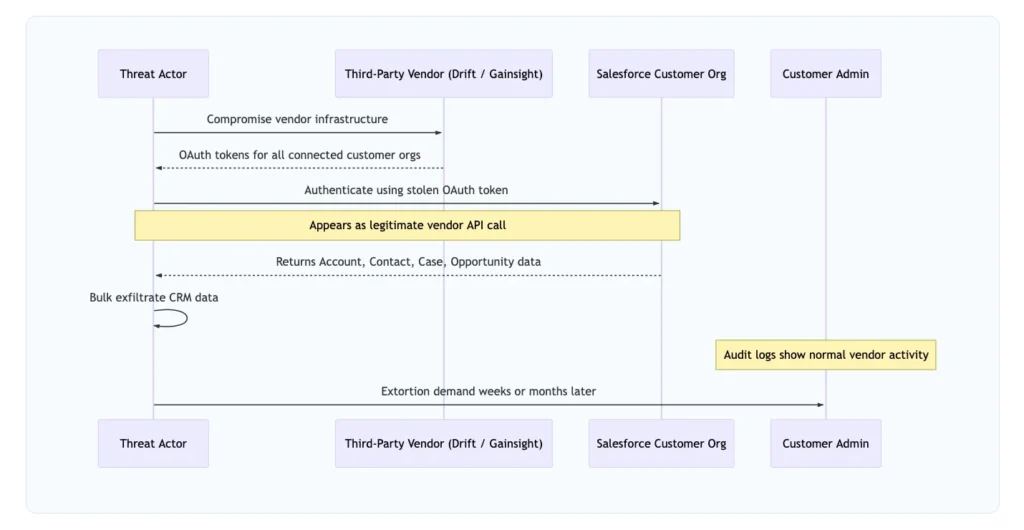Click the top Threat Actor participant box
Viewport: 1024px width, 530px height.
[x=153, y=74]
